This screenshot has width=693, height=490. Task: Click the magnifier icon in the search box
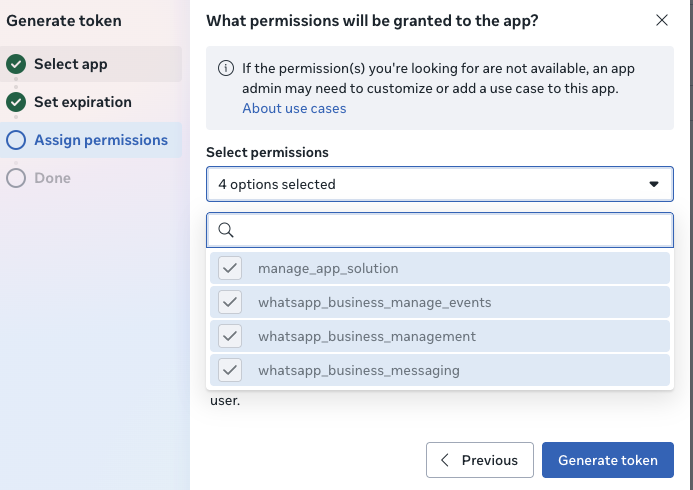226,230
